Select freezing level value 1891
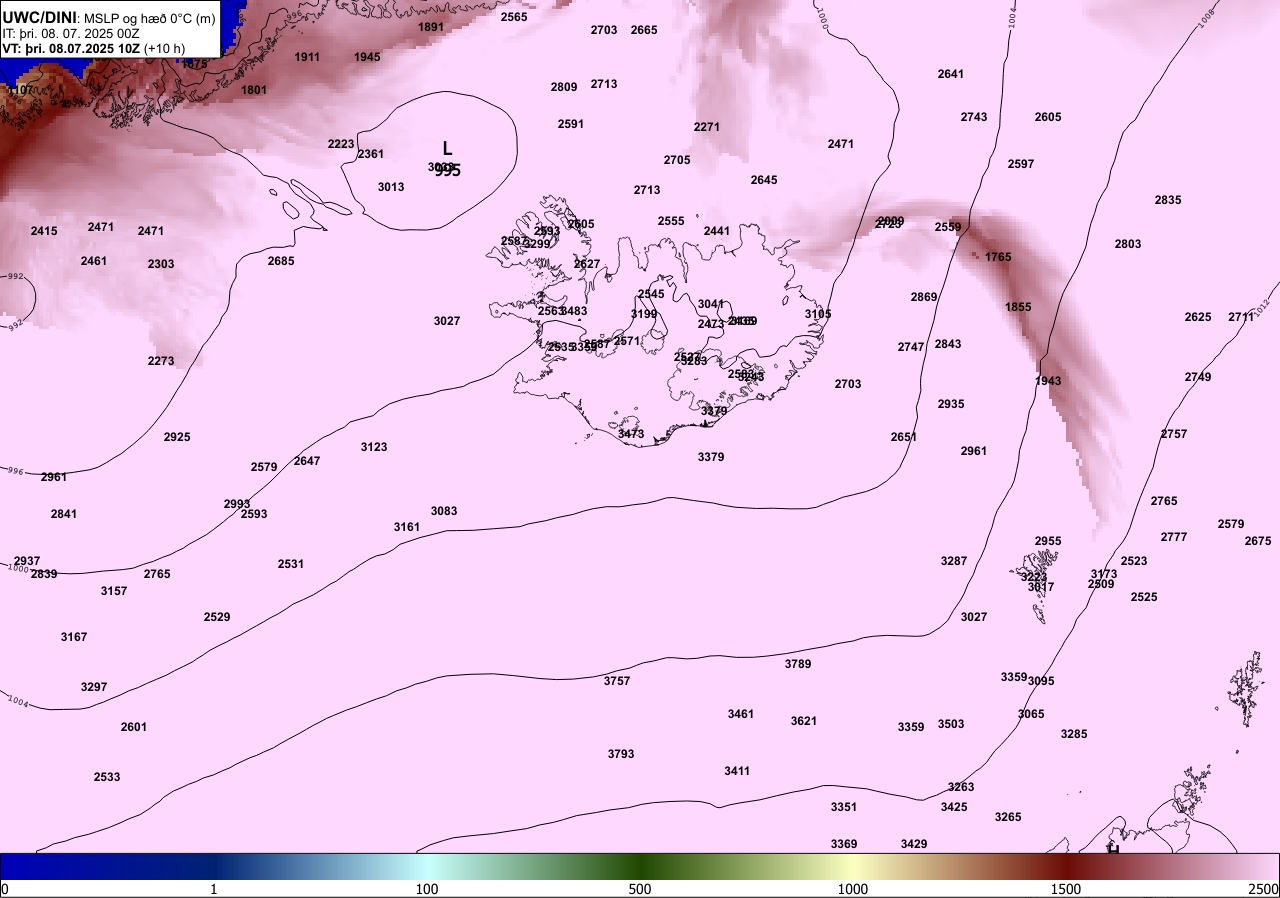 431,27
